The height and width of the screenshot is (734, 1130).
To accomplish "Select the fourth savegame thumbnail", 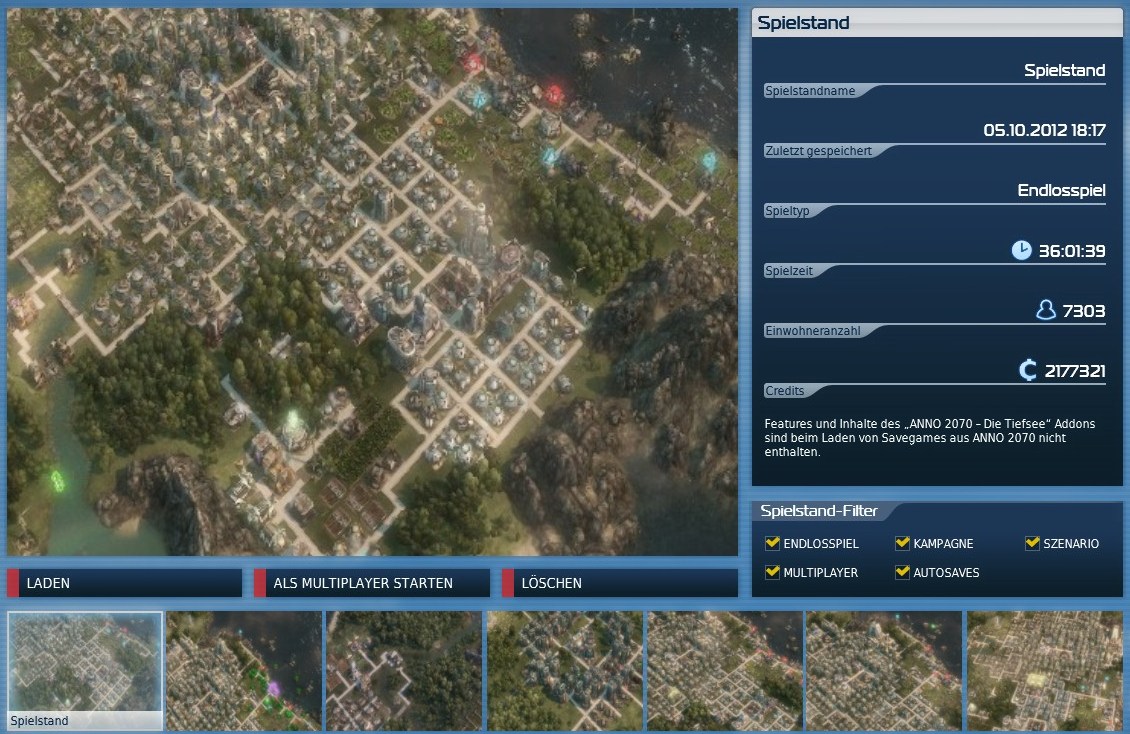I will click(x=564, y=671).
